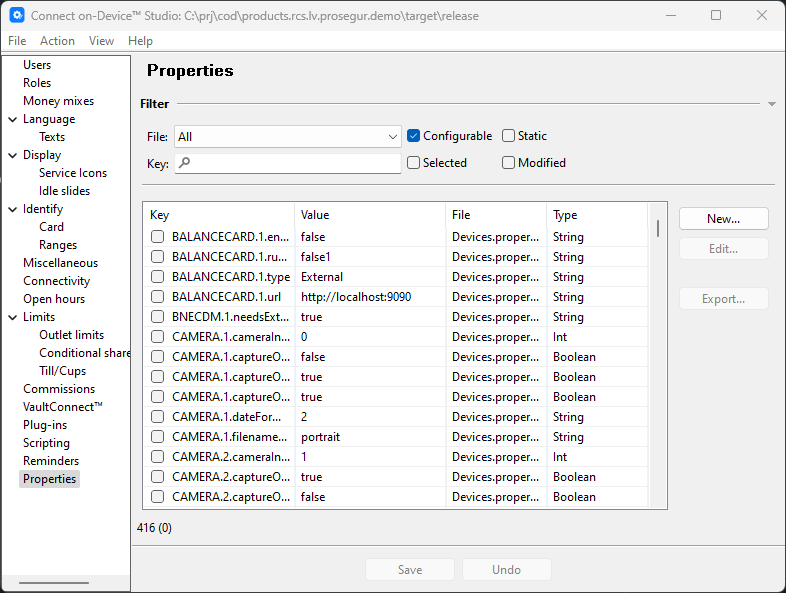Enable the Selected filter checkbox
Screen dimensions: 786x593
(413, 163)
